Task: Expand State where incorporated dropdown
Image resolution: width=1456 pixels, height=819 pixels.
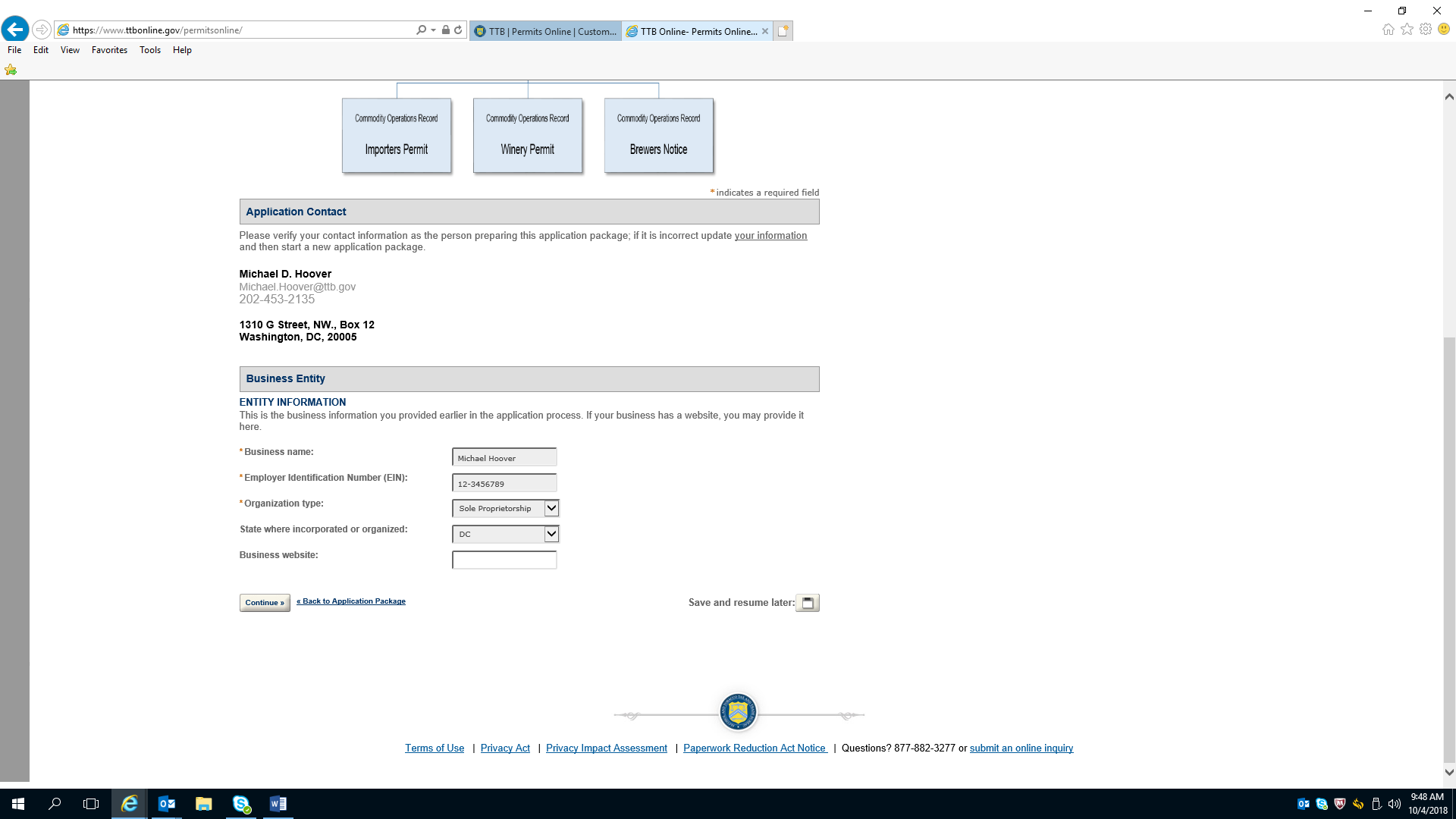Action: pos(551,534)
